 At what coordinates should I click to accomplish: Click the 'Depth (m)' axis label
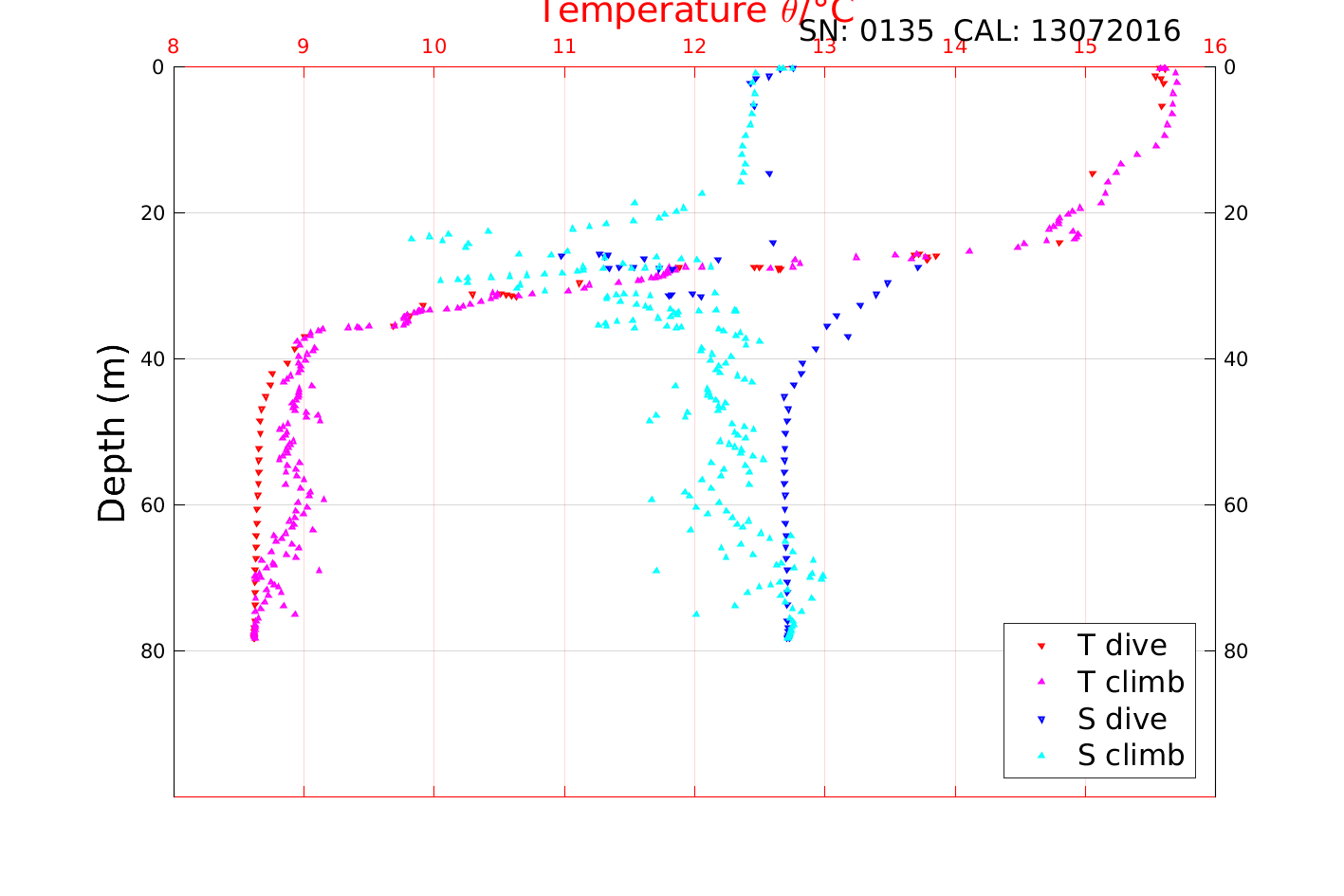pyautogui.click(x=112, y=433)
